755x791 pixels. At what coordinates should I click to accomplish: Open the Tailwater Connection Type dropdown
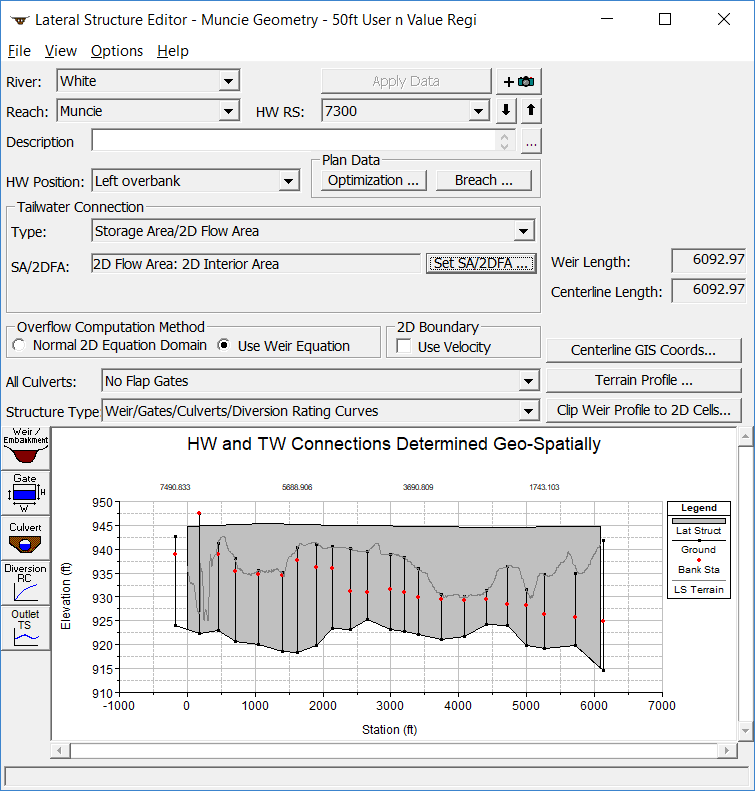(x=523, y=231)
